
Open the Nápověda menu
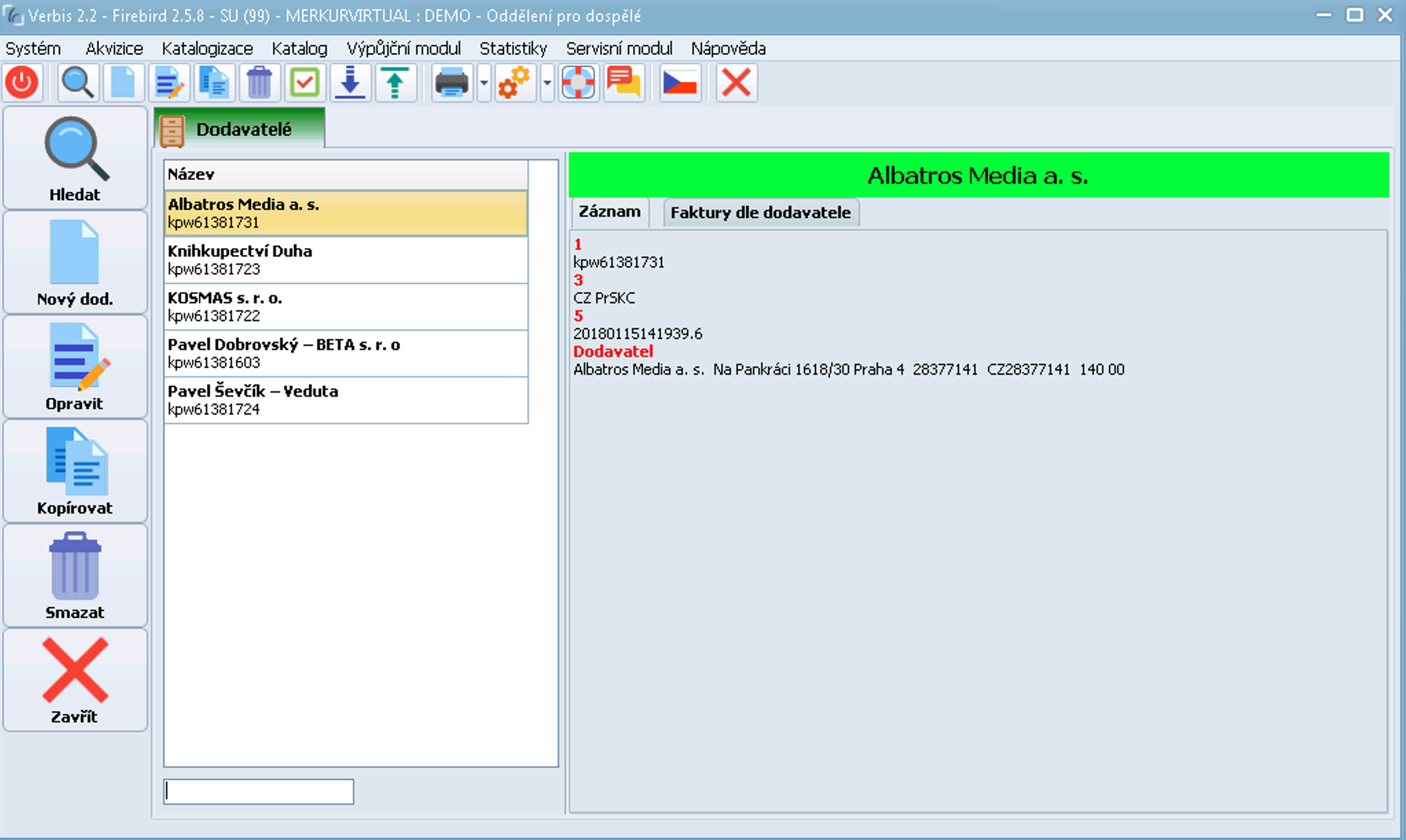[x=728, y=49]
